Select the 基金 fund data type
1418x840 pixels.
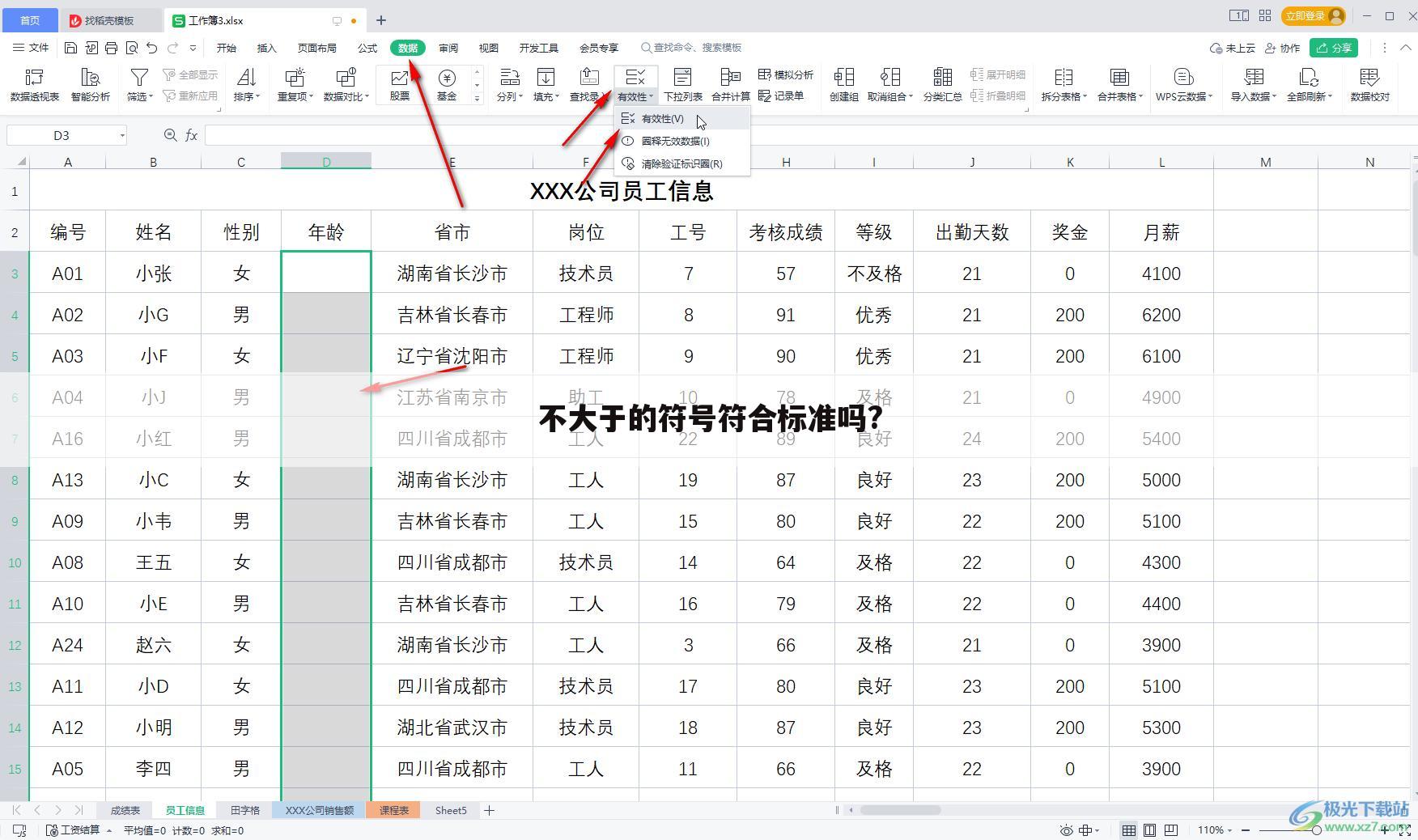click(x=447, y=85)
